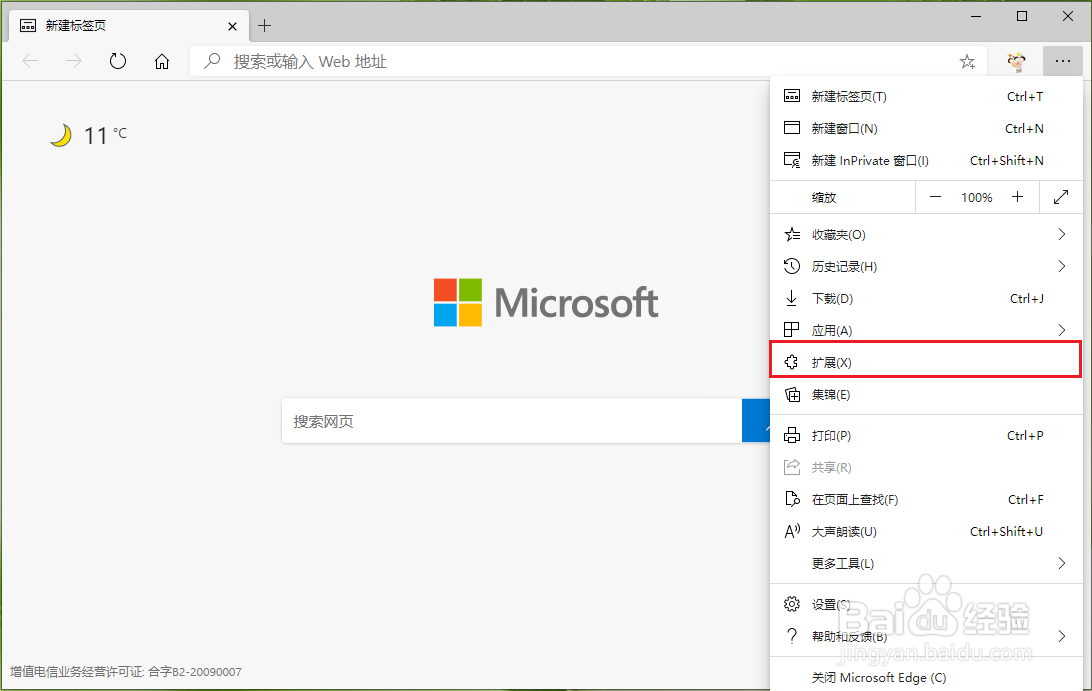
Task: Open 下载(D) from the menu
Action: (x=926, y=298)
